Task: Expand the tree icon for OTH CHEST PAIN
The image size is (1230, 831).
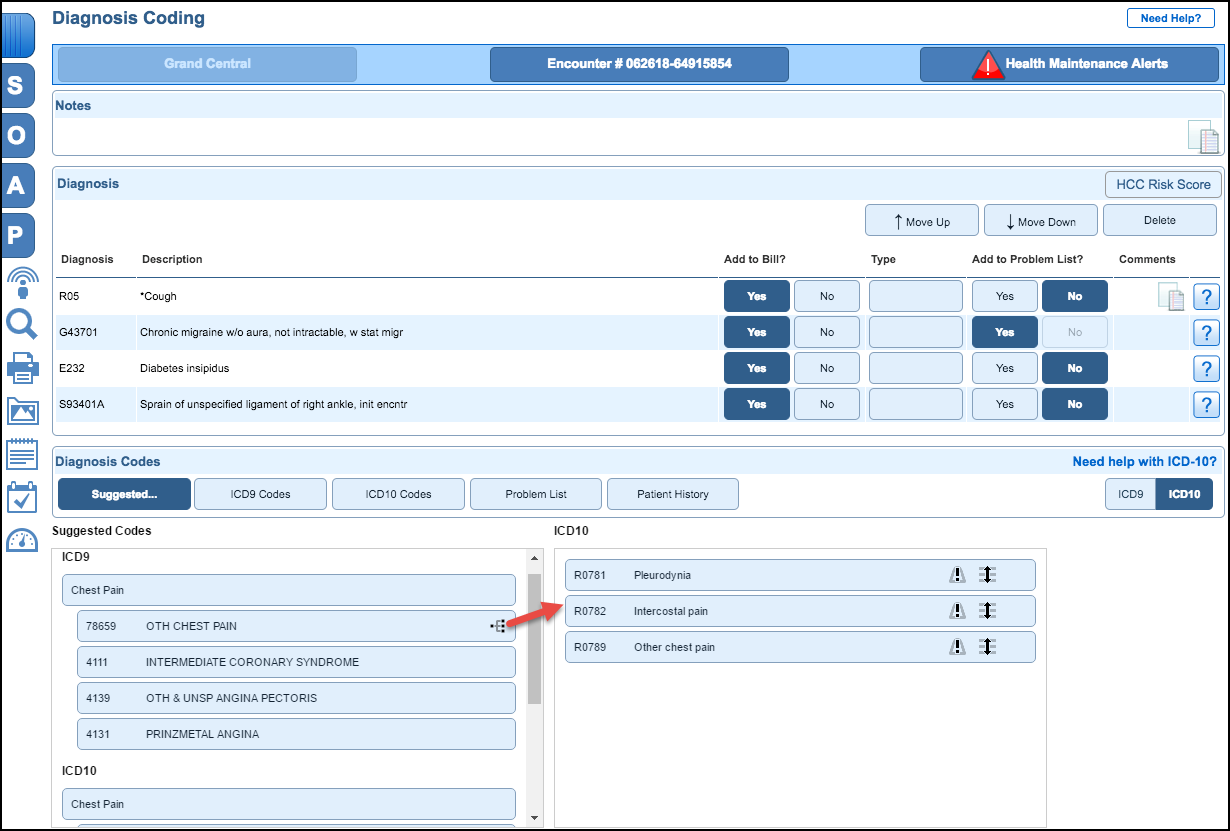Action: click(x=498, y=626)
